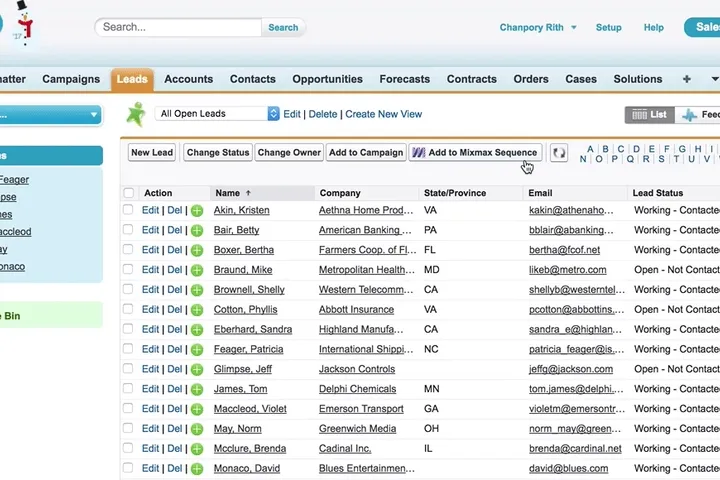
Task: Open the Abbott Insurance company link
Action: pyautogui.click(x=356, y=310)
